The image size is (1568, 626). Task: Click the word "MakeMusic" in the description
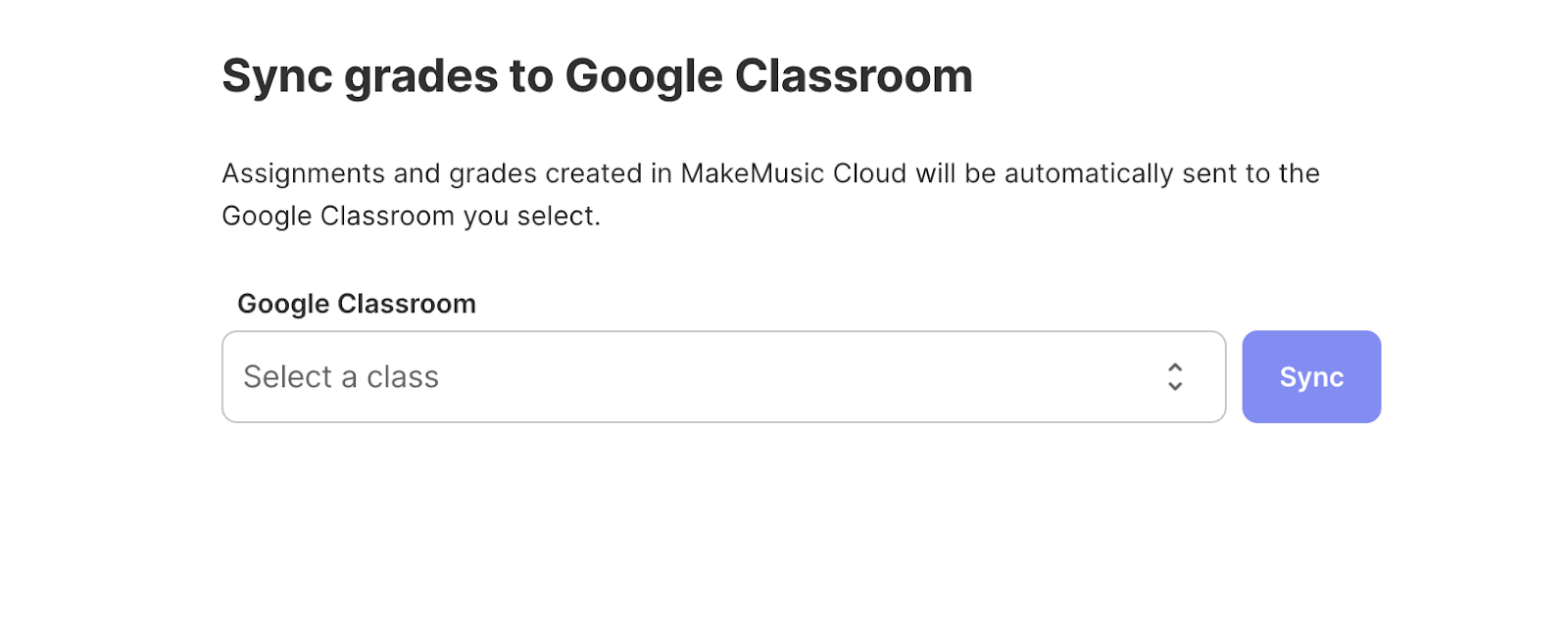click(752, 173)
